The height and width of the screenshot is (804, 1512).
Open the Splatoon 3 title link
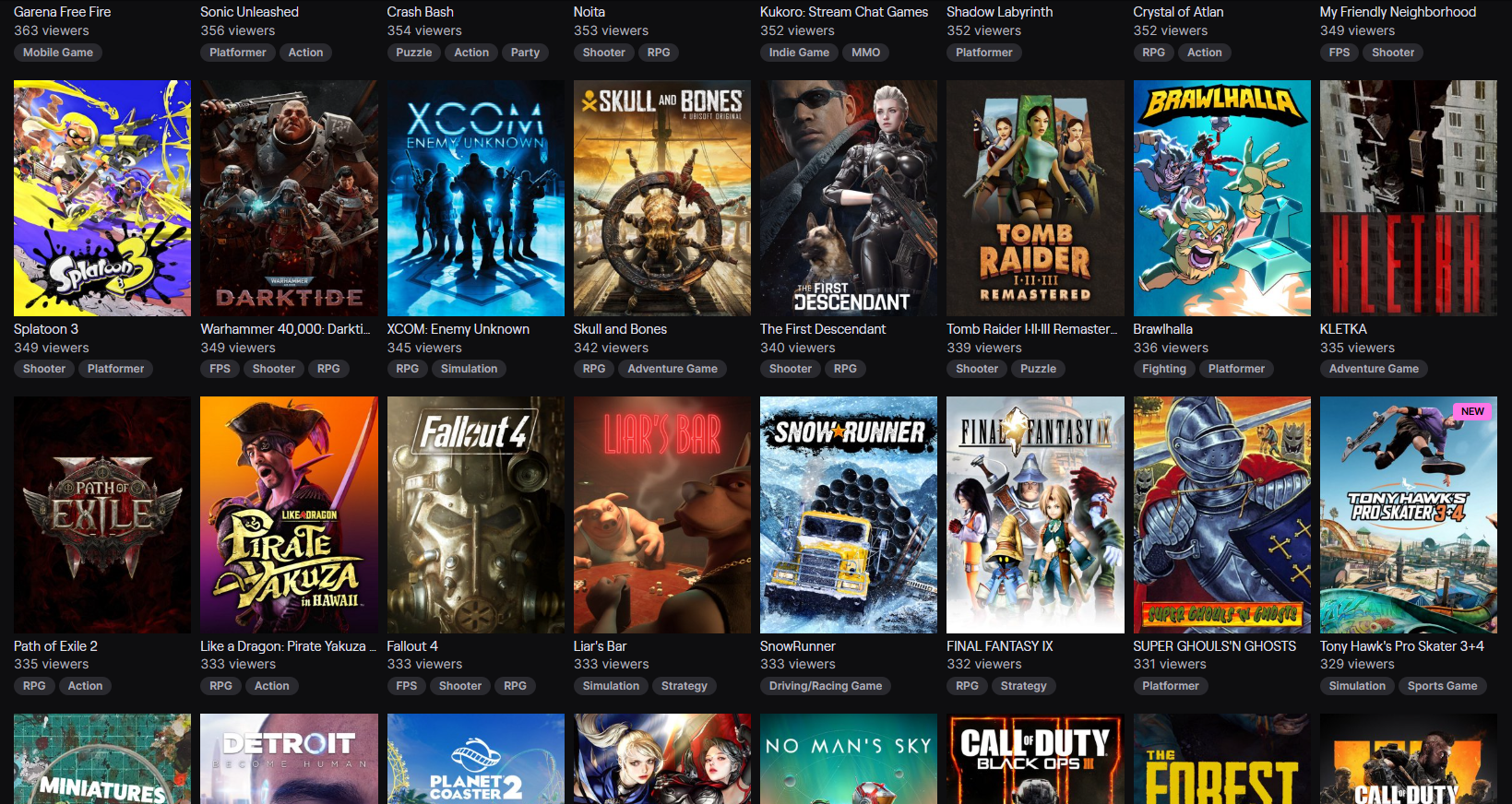[46, 329]
